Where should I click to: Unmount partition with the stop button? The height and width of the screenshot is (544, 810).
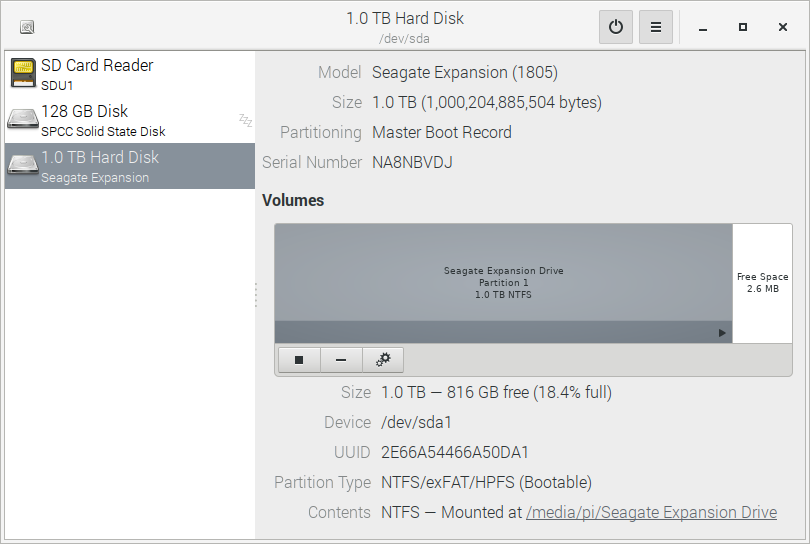tap(299, 360)
